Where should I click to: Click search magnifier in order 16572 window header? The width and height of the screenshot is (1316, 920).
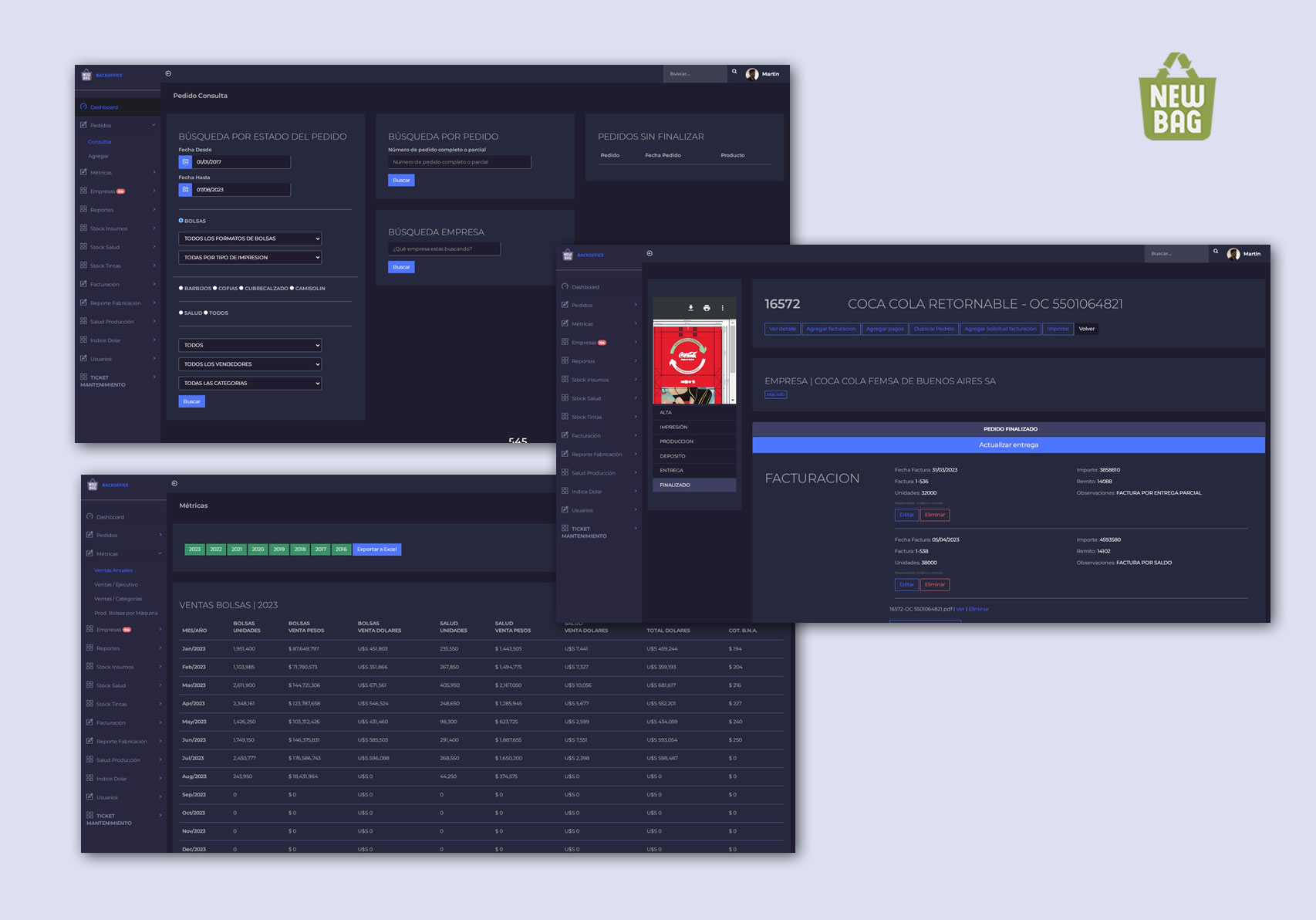click(x=1216, y=252)
